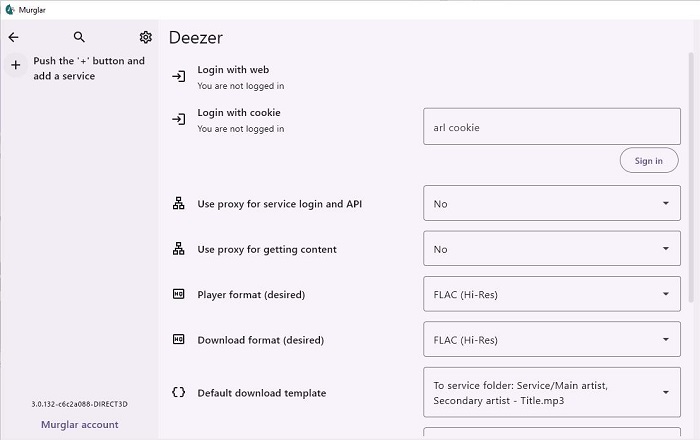Open settings gear icon in sidebar

click(x=146, y=37)
